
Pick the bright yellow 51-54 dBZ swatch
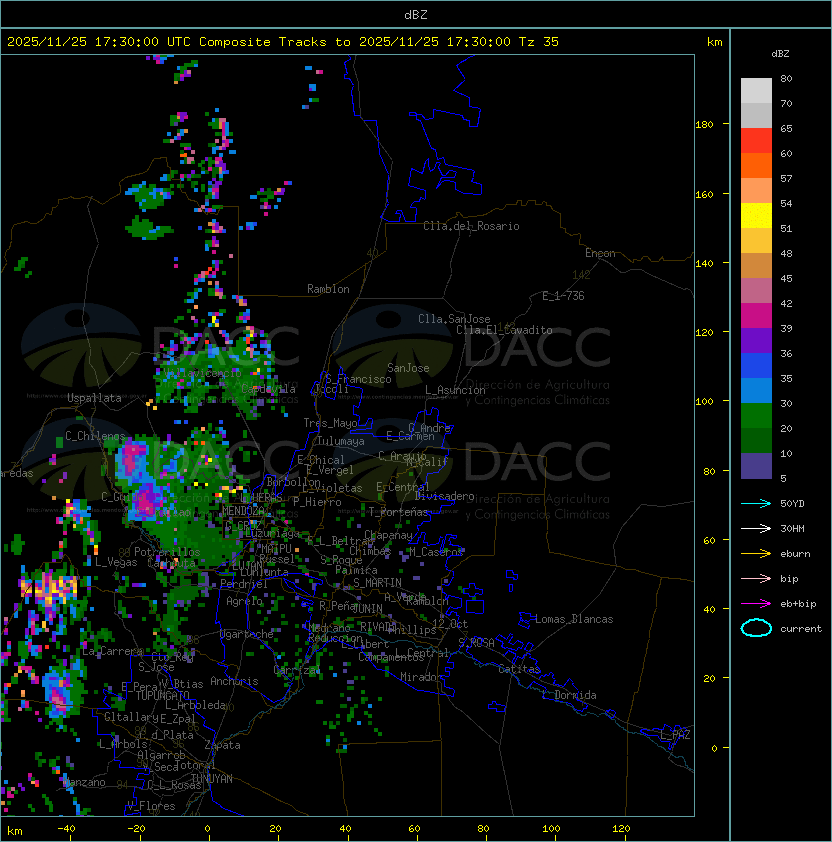756,216
